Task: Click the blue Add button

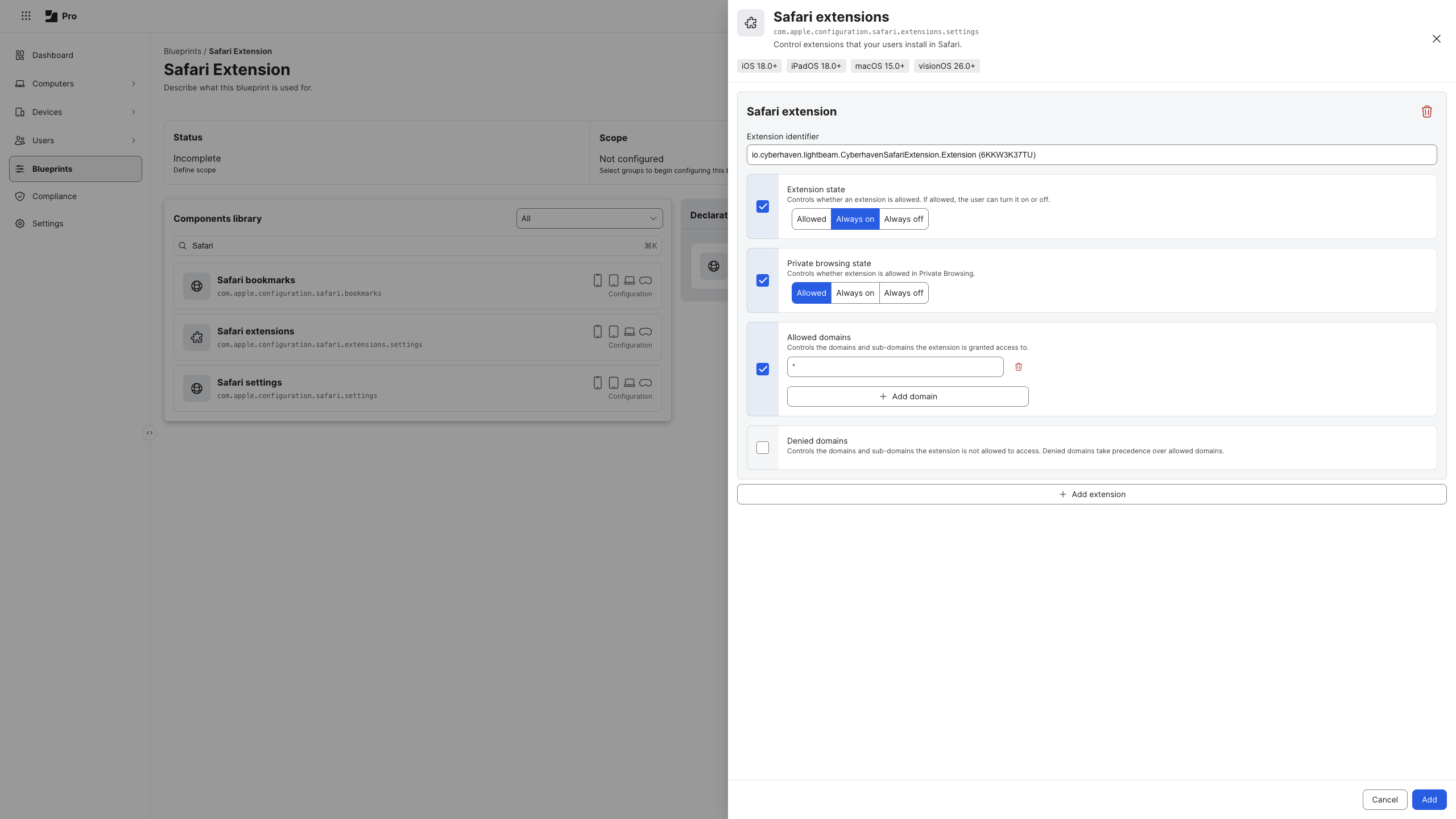Action: (1429, 800)
